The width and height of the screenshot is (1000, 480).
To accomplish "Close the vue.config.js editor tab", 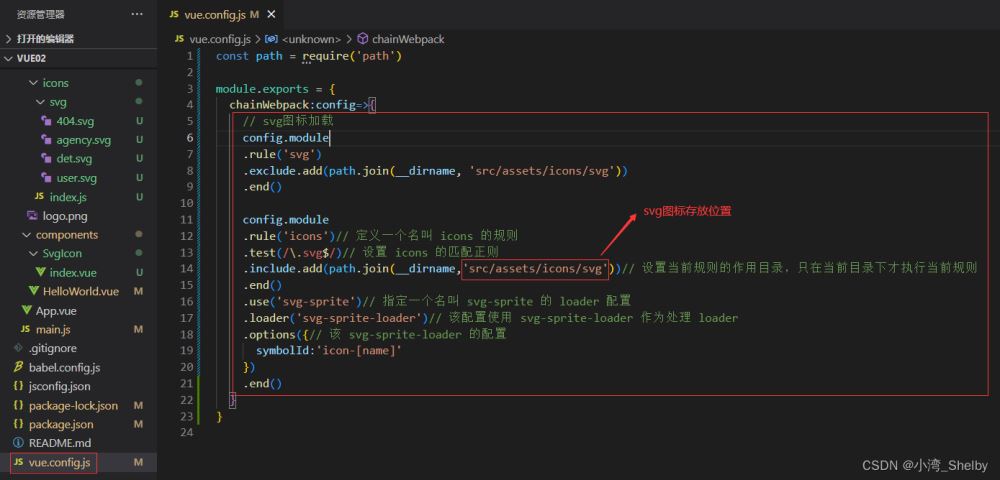I will pyautogui.click(x=270, y=15).
